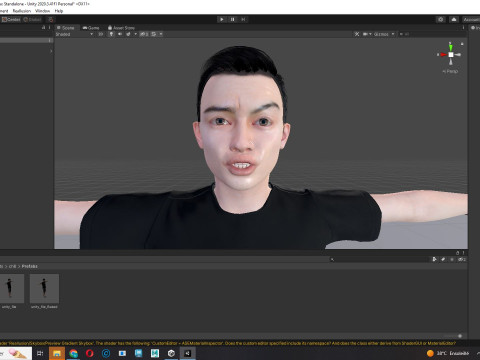Screen dimensions: 480x360
Task: Open the Account dropdown
Action: (471, 19)
